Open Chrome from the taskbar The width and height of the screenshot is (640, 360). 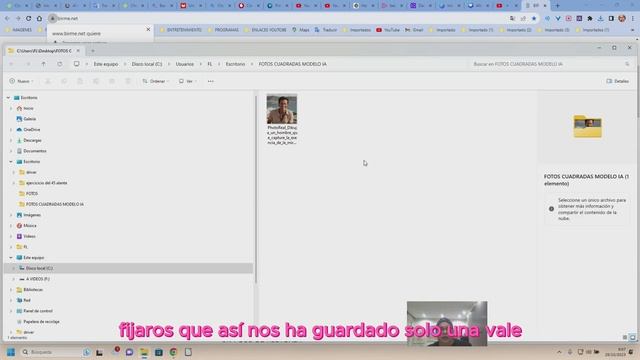point(173,352)
